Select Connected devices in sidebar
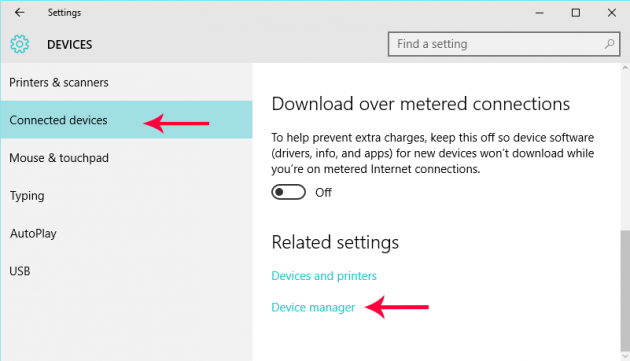630x361 pixels. (x=126, y=120)
